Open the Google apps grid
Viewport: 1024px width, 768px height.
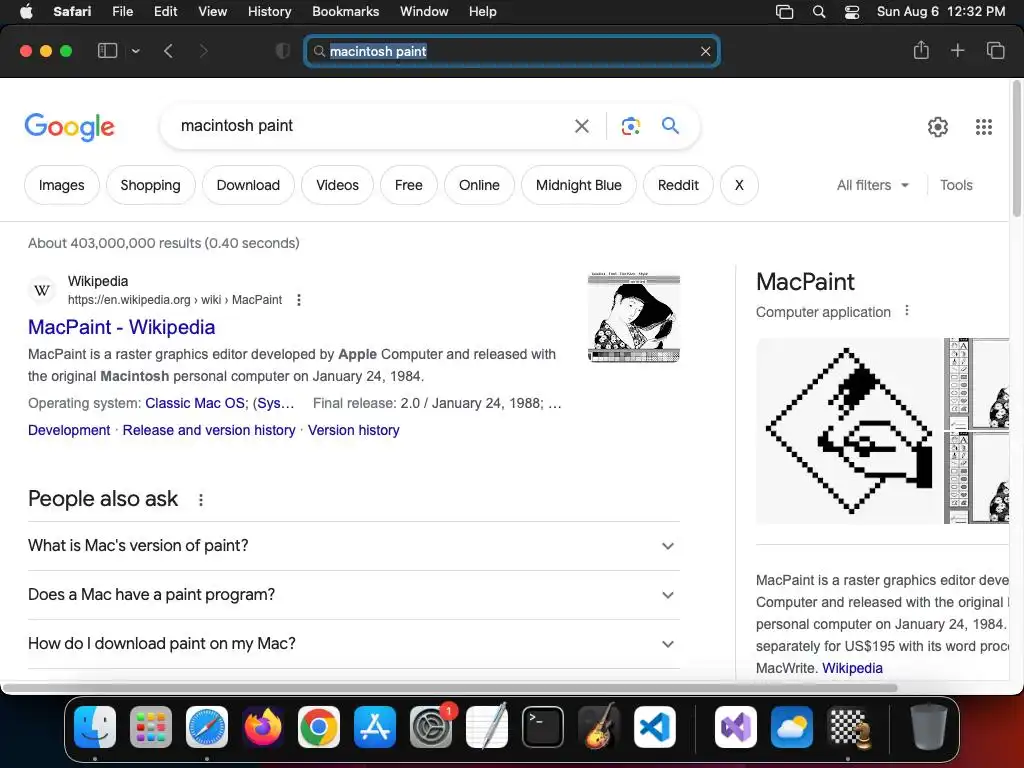pos(984,127)
